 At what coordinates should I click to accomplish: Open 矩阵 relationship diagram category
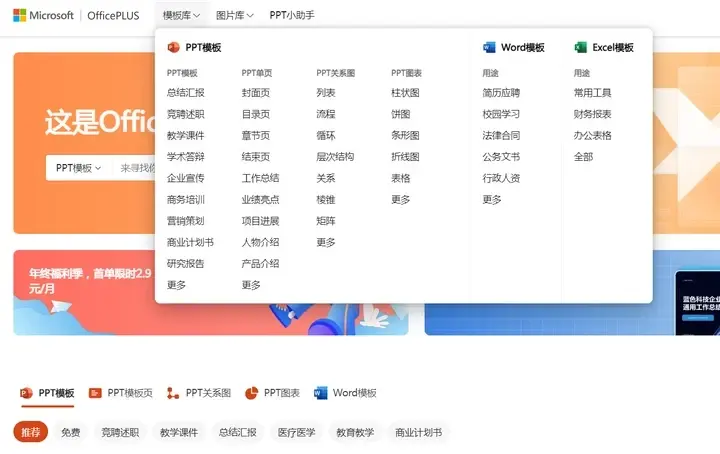[x=326, y=221]
